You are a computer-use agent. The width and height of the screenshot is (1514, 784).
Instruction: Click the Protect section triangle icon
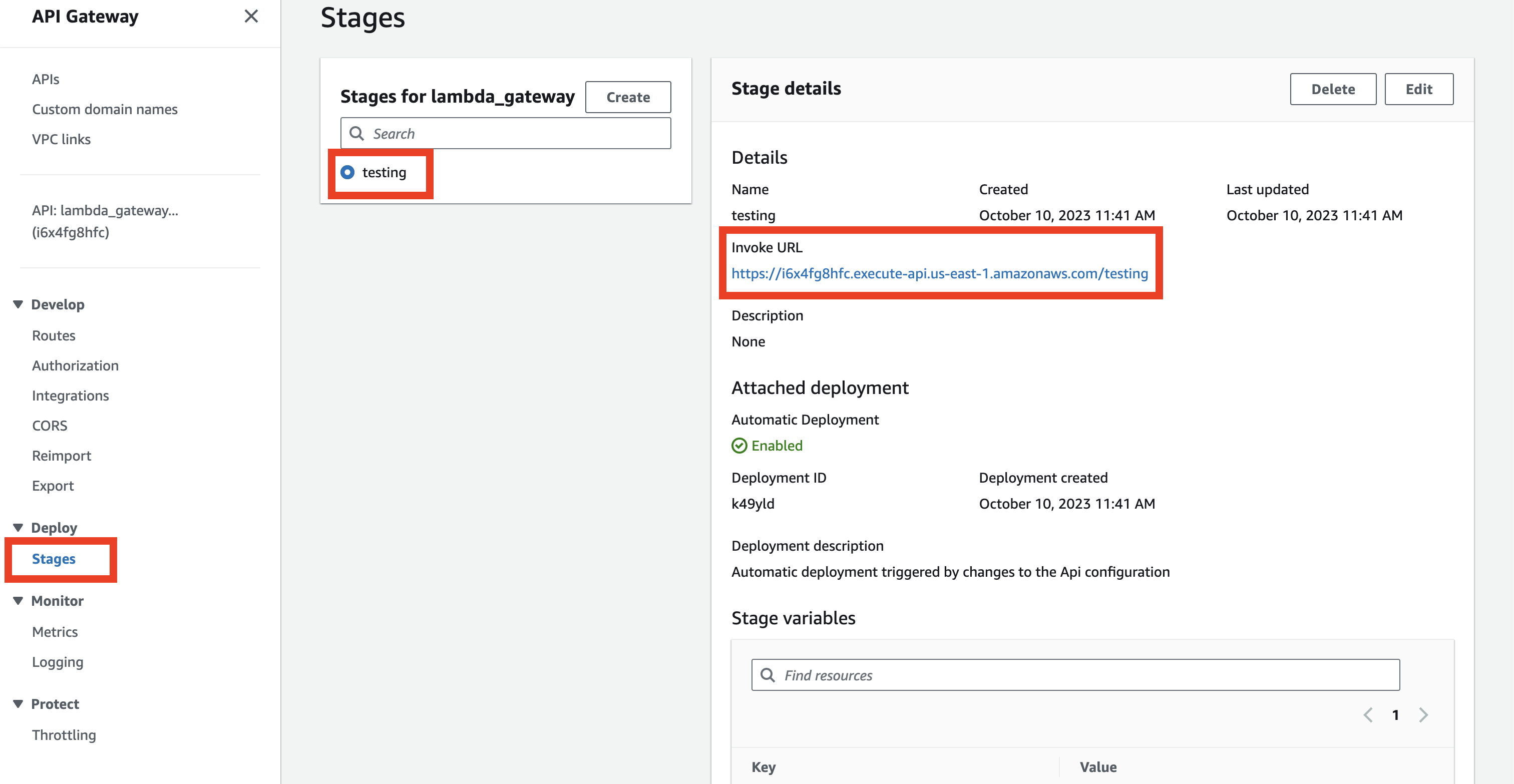[17, 703]
